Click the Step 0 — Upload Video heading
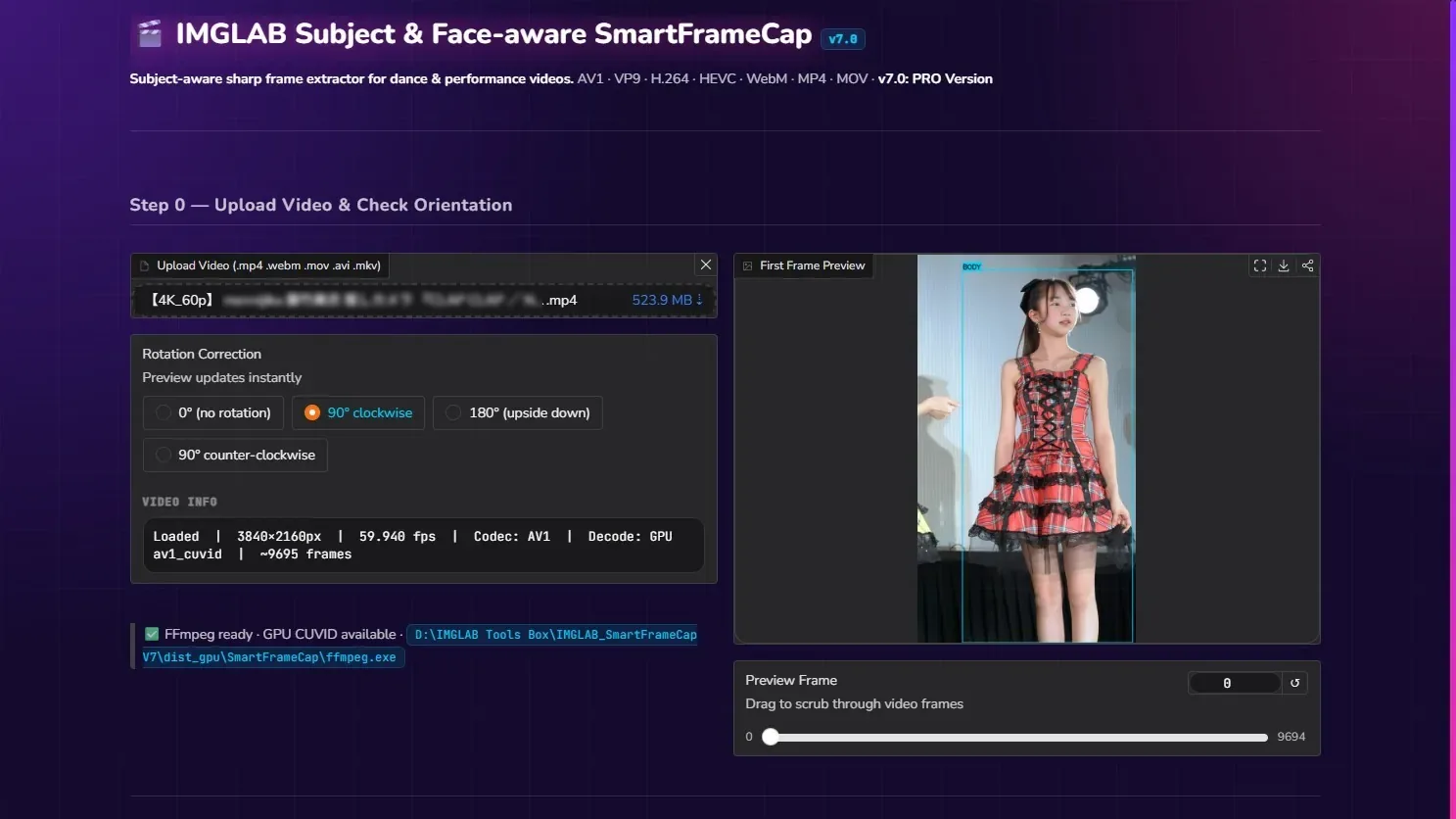This screenshot has width=1456, height=819. (321, 205)
